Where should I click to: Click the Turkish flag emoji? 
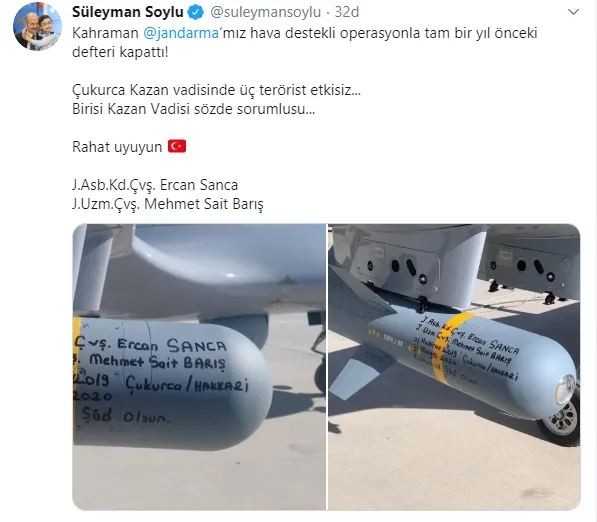pos(177,146)
